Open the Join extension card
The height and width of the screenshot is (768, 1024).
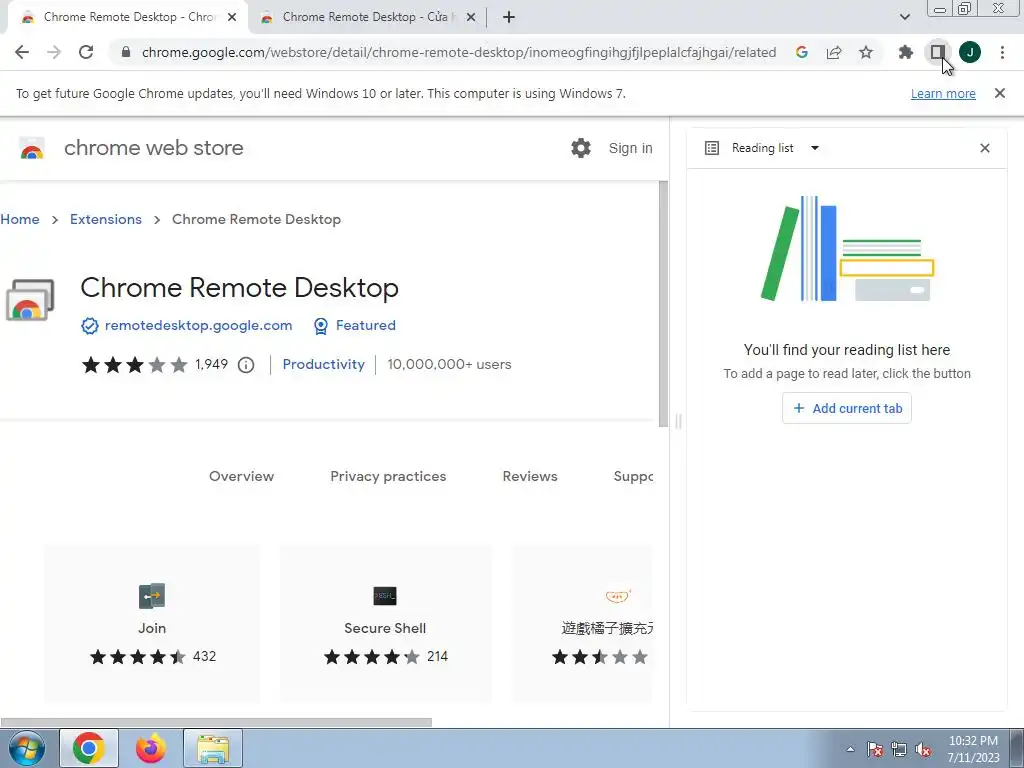point(152,624)
